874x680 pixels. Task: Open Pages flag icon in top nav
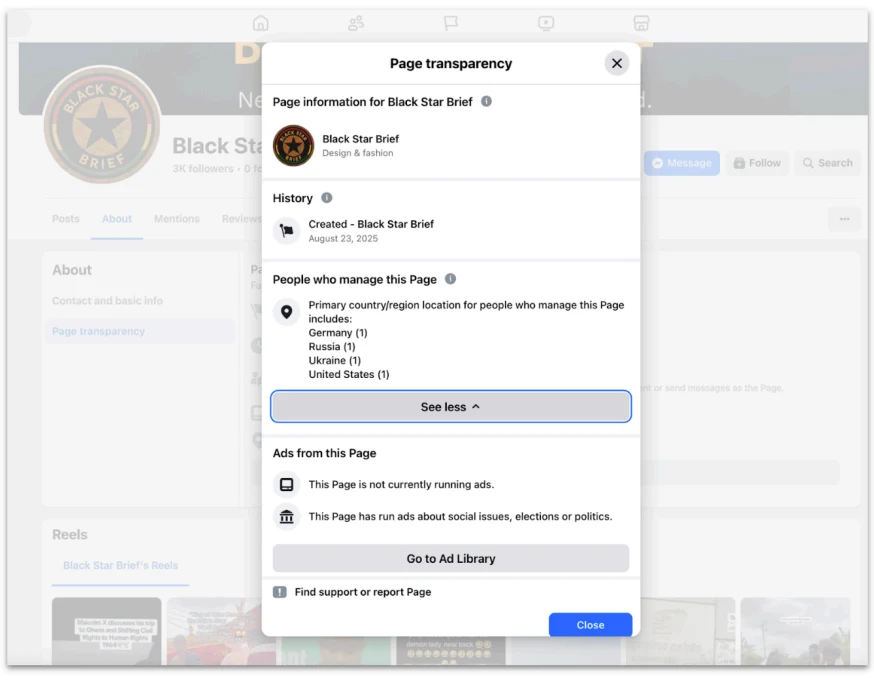pos(450,23)
